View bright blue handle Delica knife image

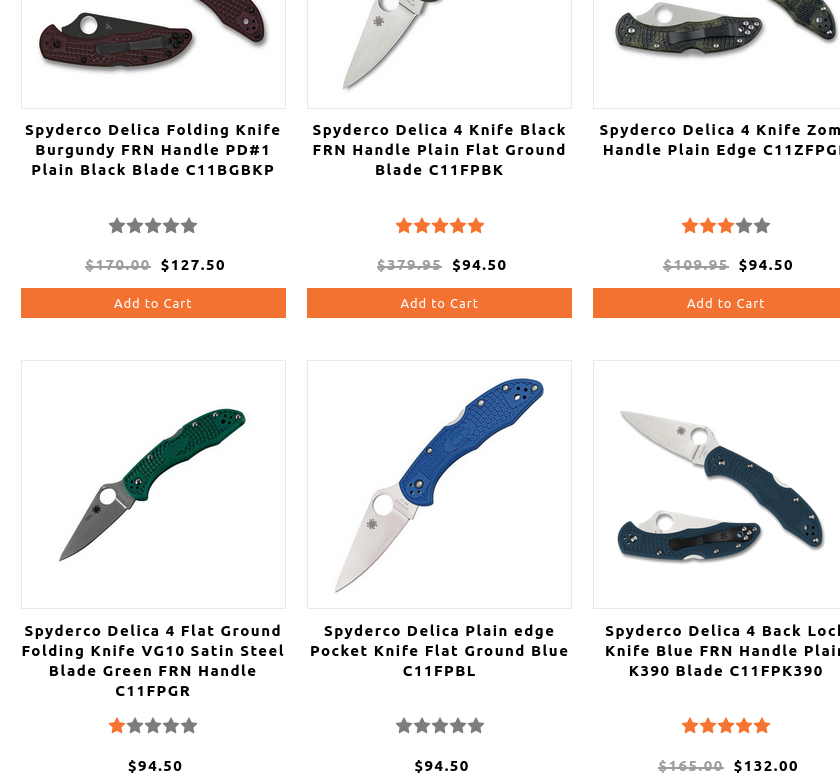click(x=439, y=484)
